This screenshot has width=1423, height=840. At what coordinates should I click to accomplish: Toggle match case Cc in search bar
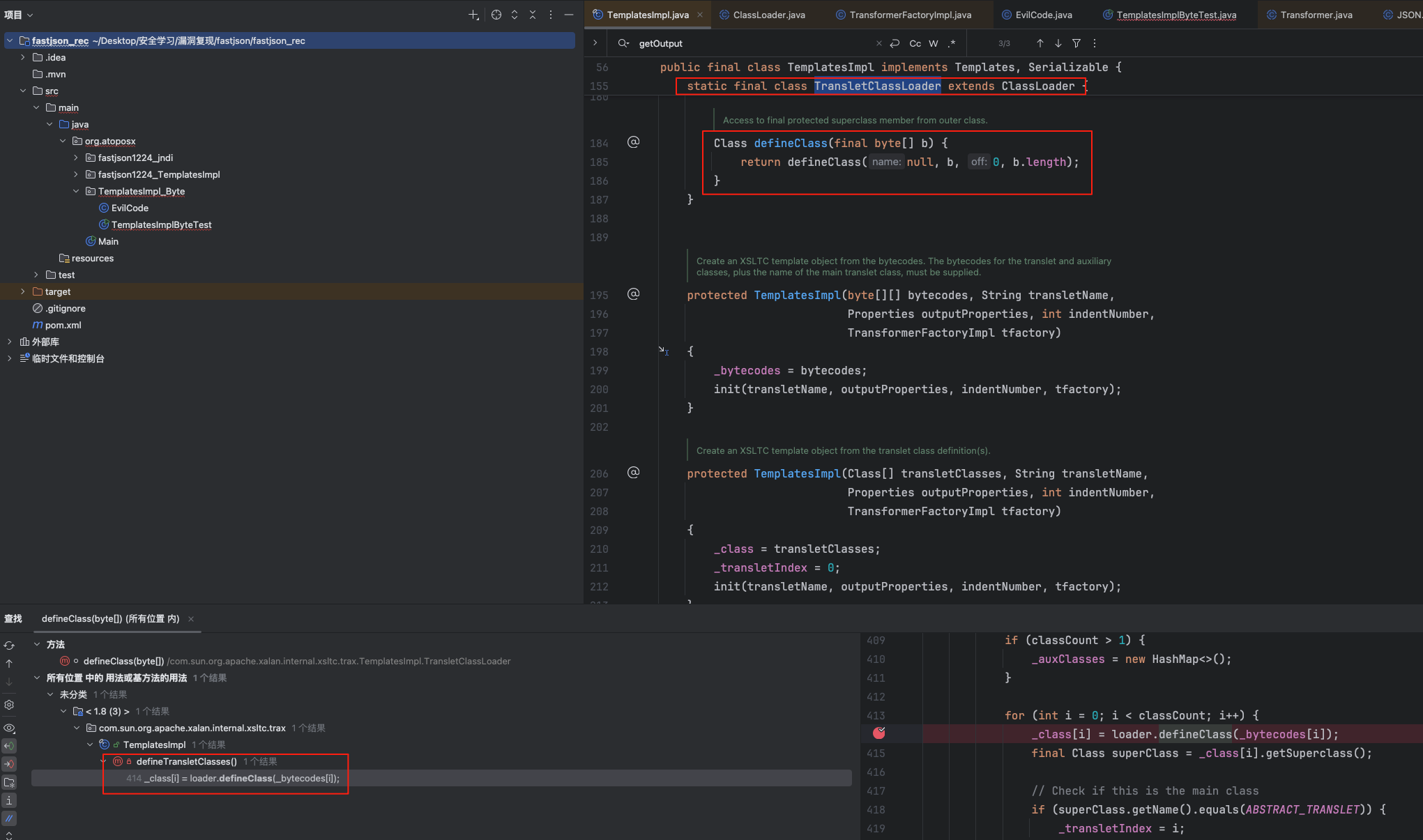coord(915,43)
